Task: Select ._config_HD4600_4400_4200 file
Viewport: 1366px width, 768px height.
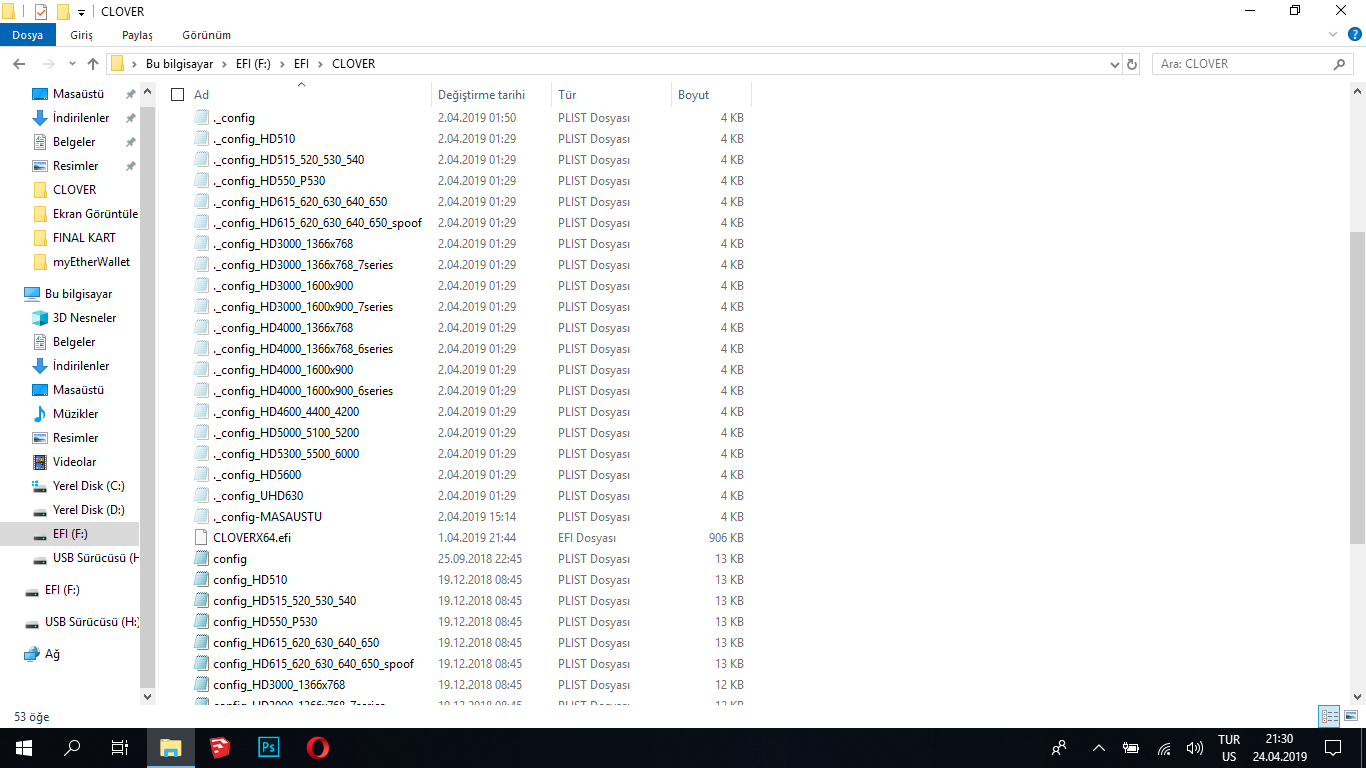Action: point(286,412)
